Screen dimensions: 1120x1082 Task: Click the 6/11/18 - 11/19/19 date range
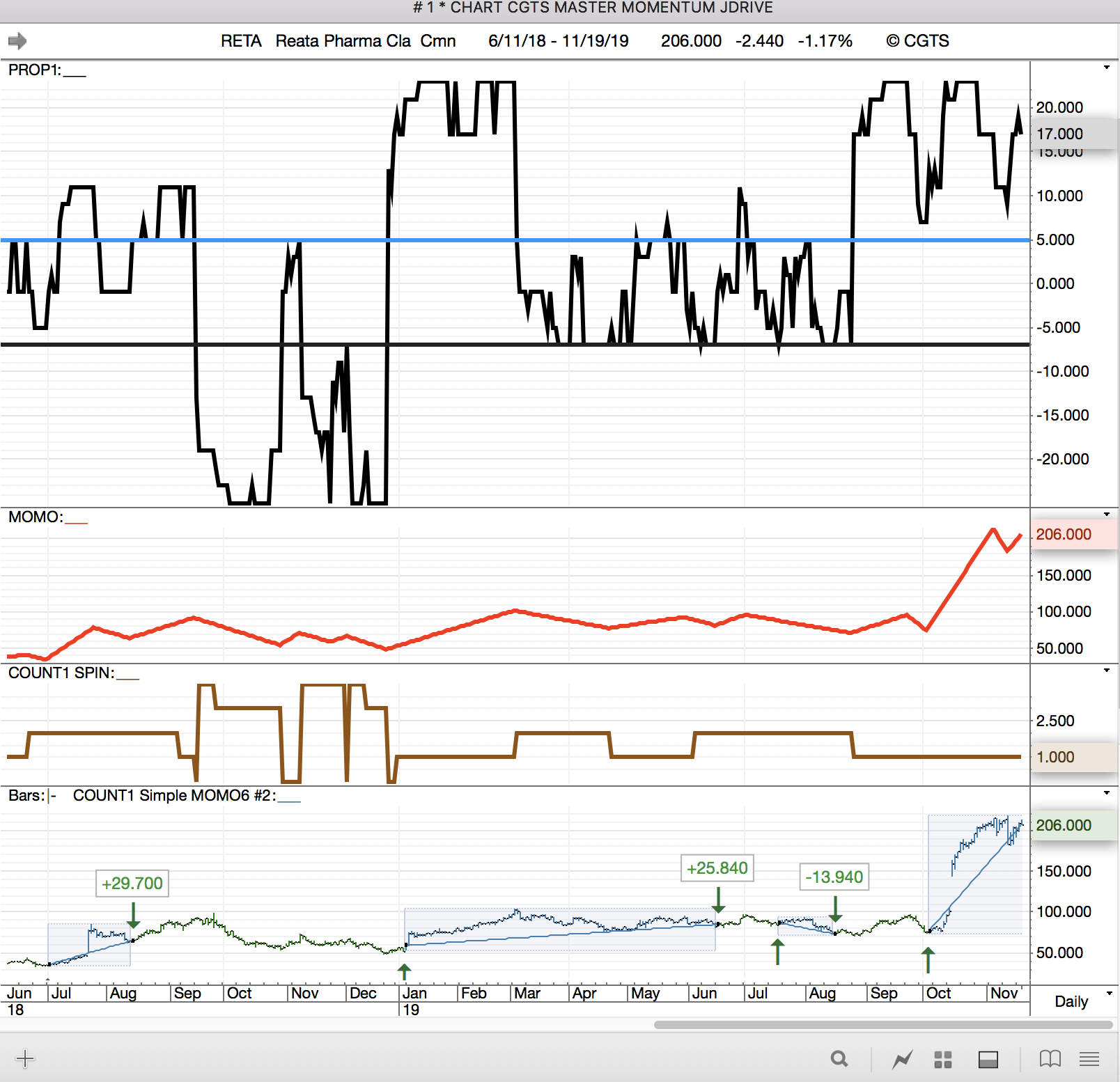[559, 41]
